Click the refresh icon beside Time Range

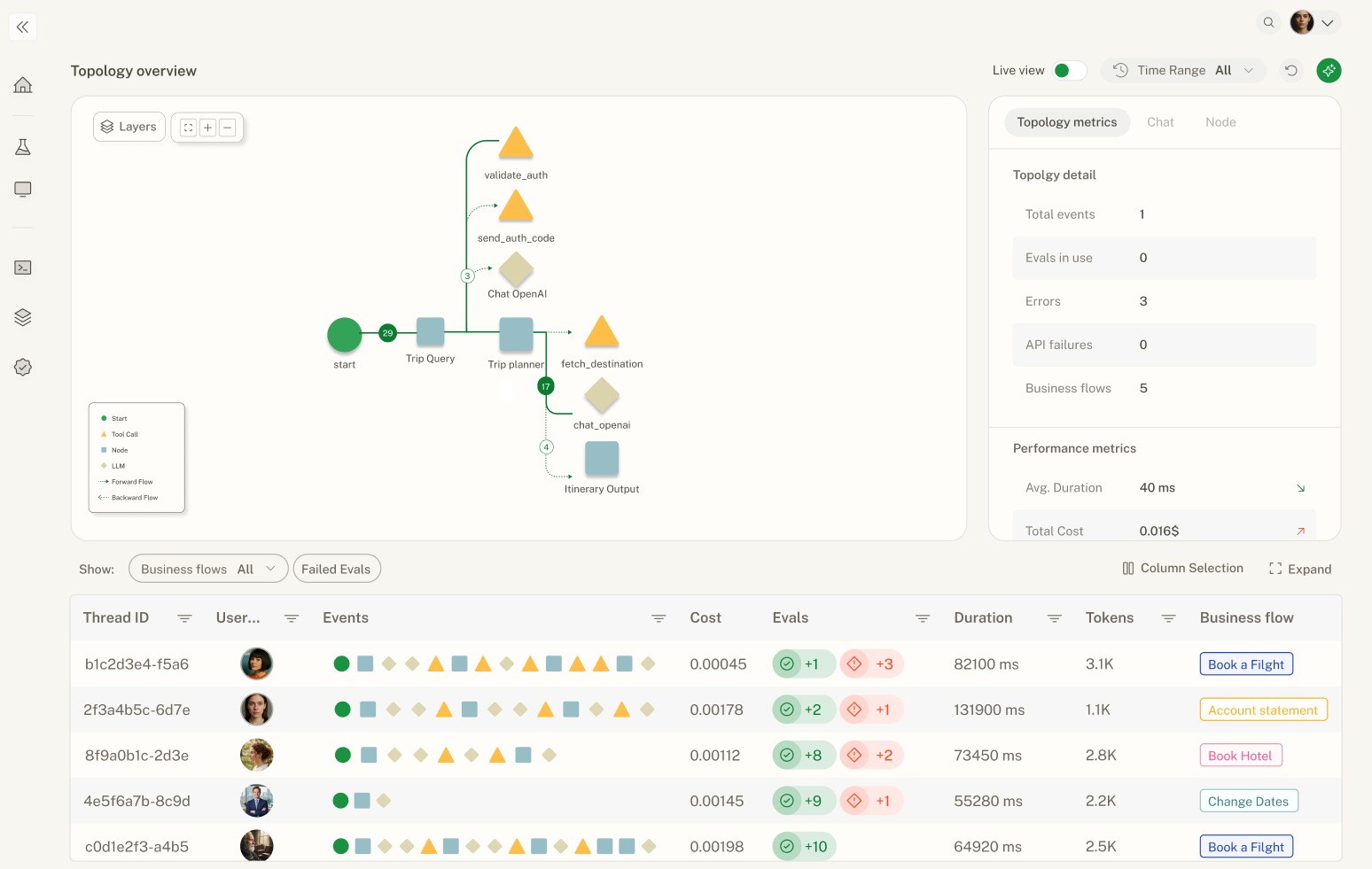coord(1291,70)
